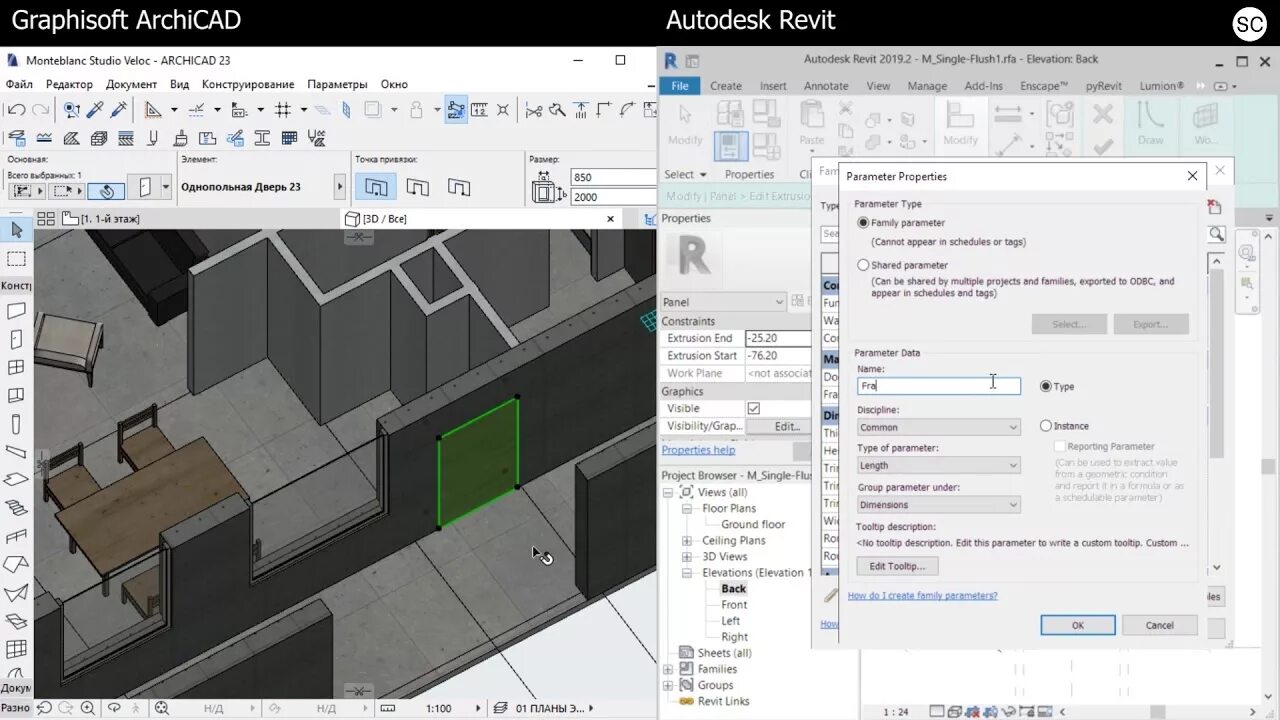Select the Ground floor view in Project Browser
Screen dimensions: 1280x720
753,525
